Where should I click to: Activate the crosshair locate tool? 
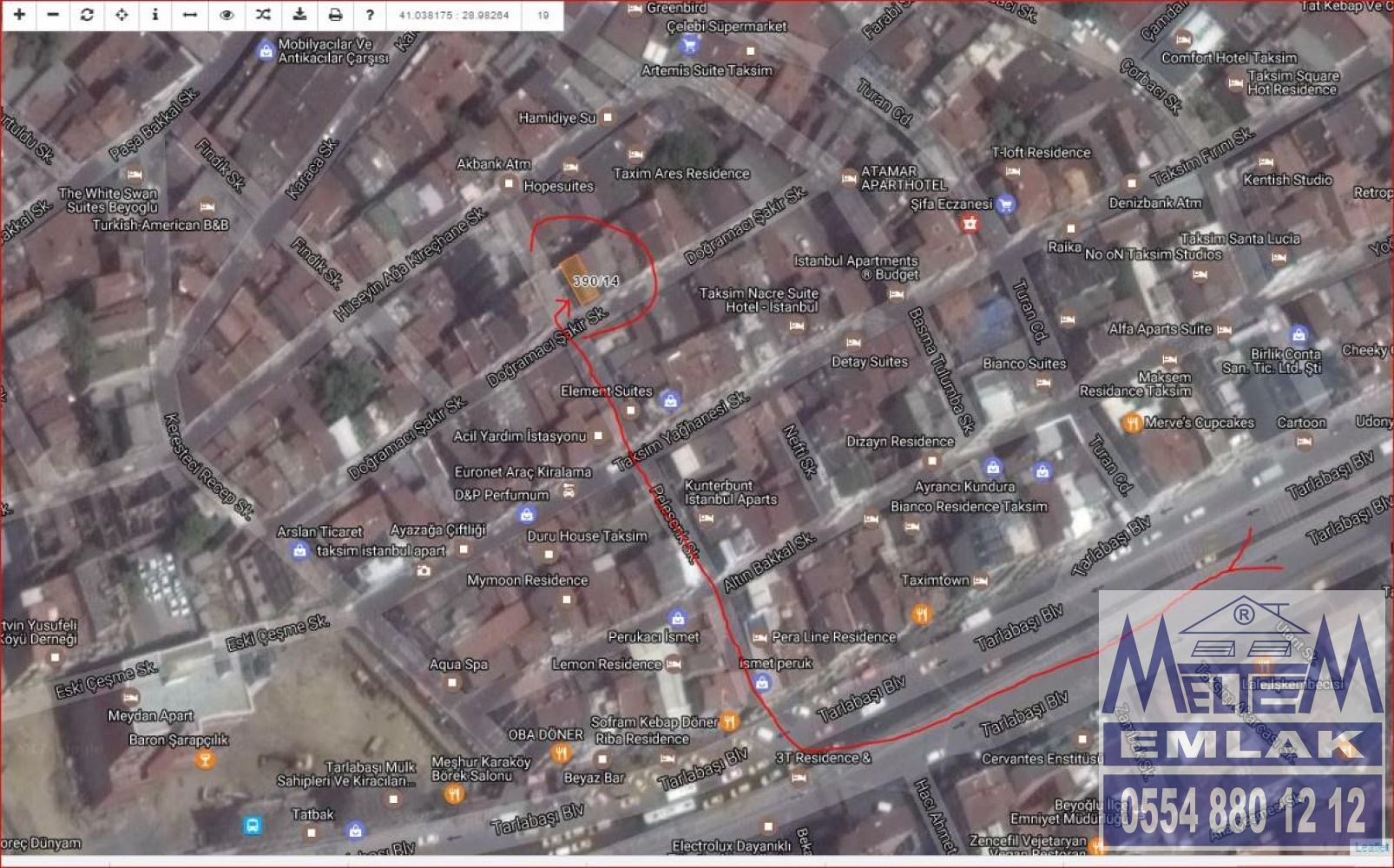tap(122, 15)
